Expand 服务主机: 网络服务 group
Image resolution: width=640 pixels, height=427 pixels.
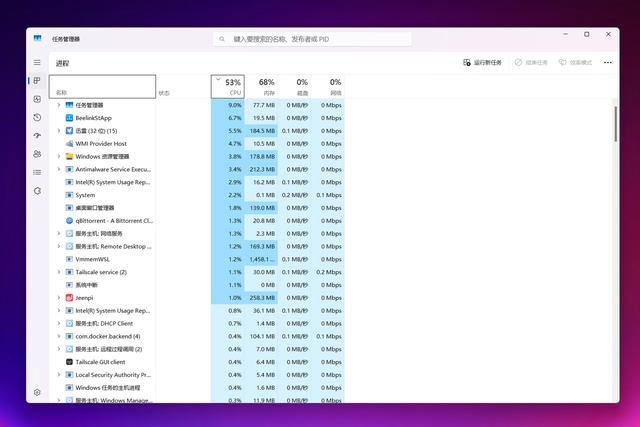coord(59,234)
